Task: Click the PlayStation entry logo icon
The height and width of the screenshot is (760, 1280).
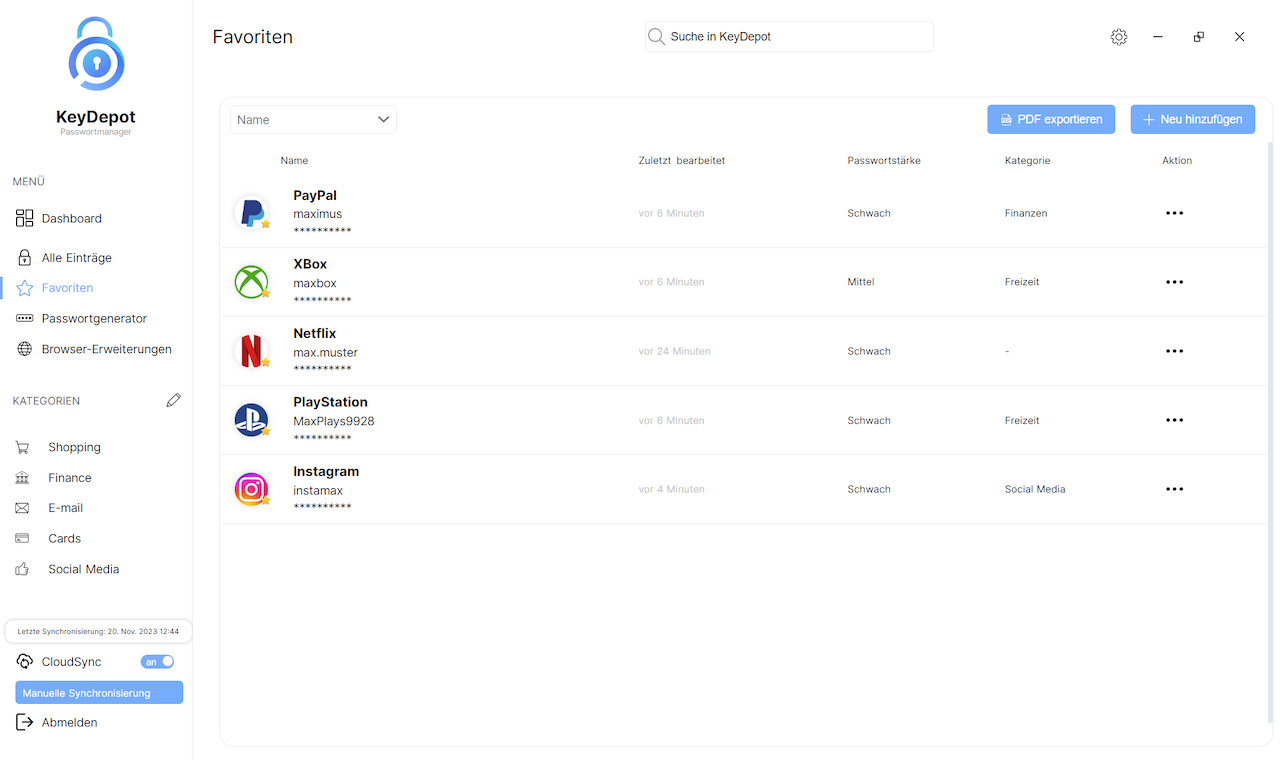Action: coord(251,420)
